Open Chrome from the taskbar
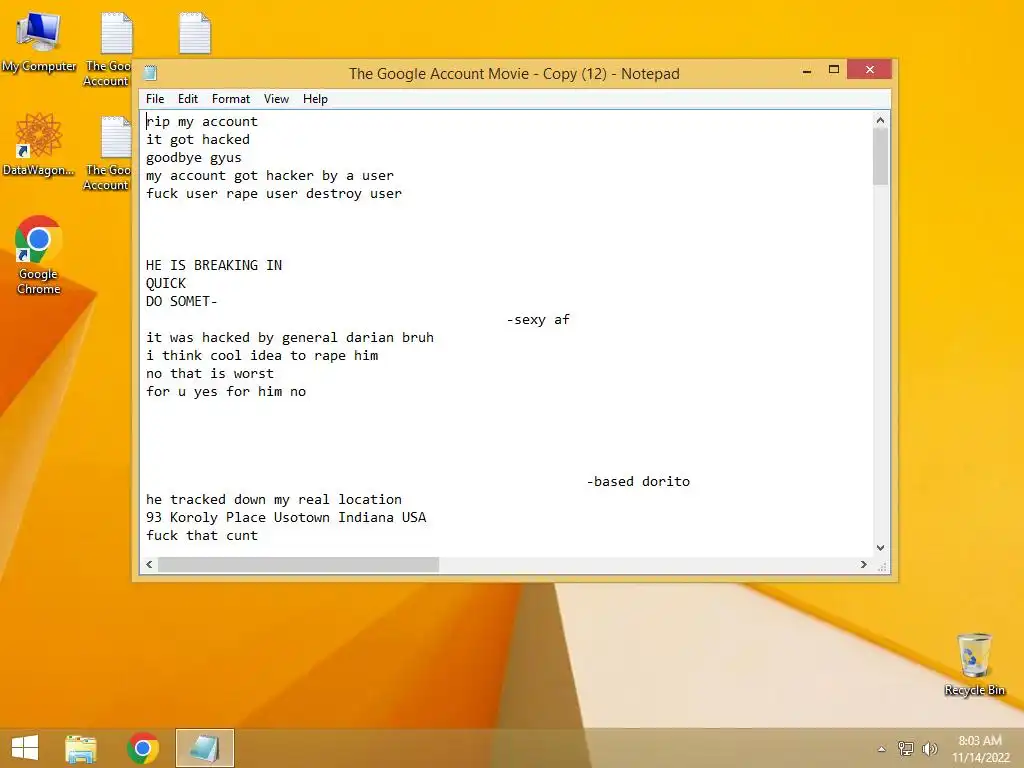This screenshot has height=768, width=1024. pos(143,748)
